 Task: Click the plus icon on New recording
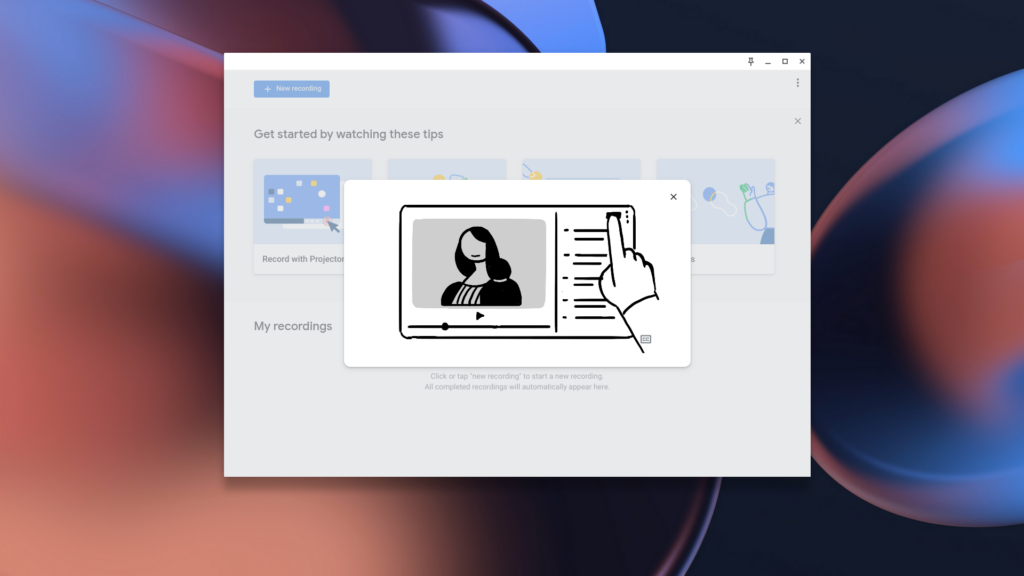(x=267, y=89)
